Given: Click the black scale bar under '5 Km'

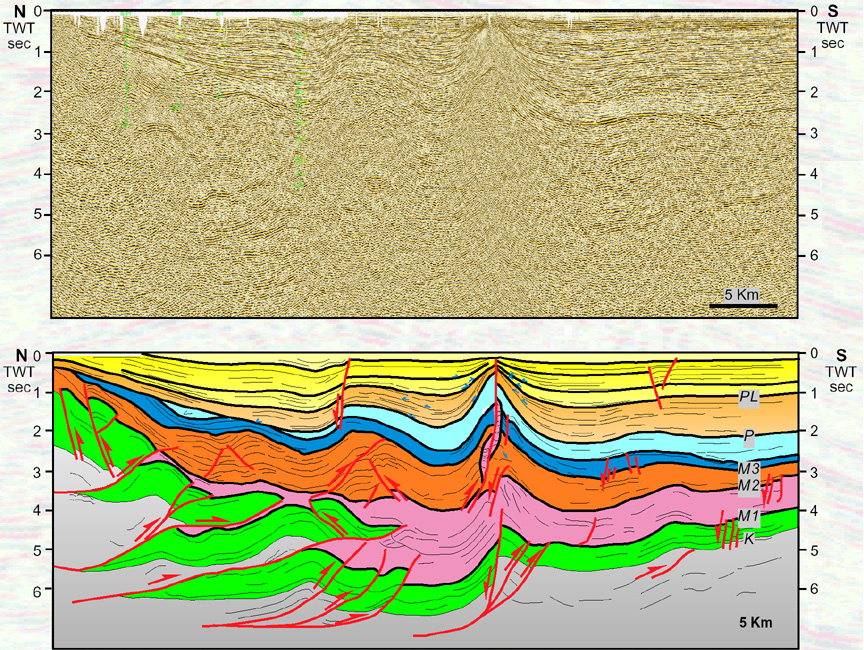Looking at the screenshot, I should 743,305.
